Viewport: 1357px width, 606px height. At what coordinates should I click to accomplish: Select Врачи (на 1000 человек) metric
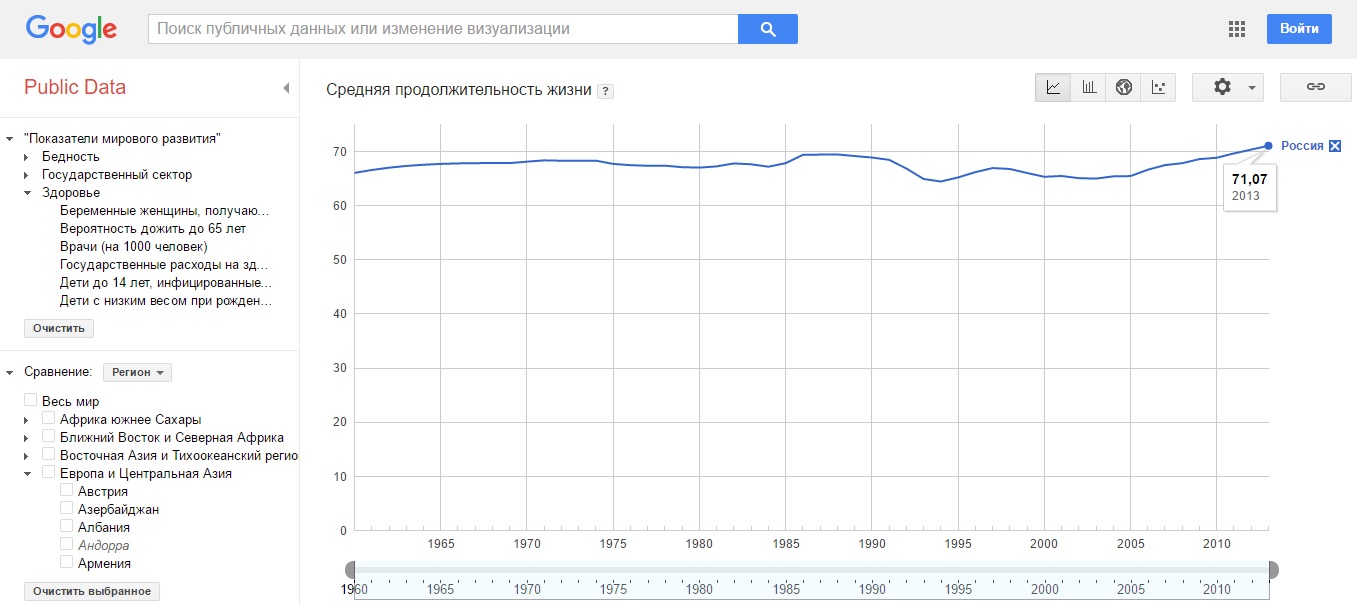133,247
